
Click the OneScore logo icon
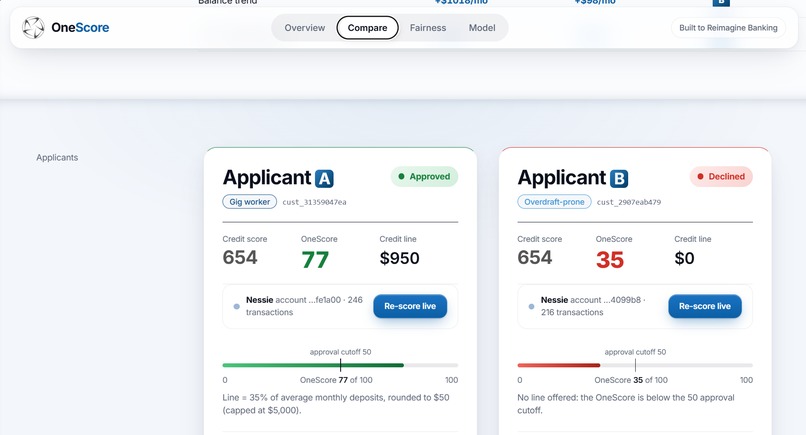coord(33,27)
